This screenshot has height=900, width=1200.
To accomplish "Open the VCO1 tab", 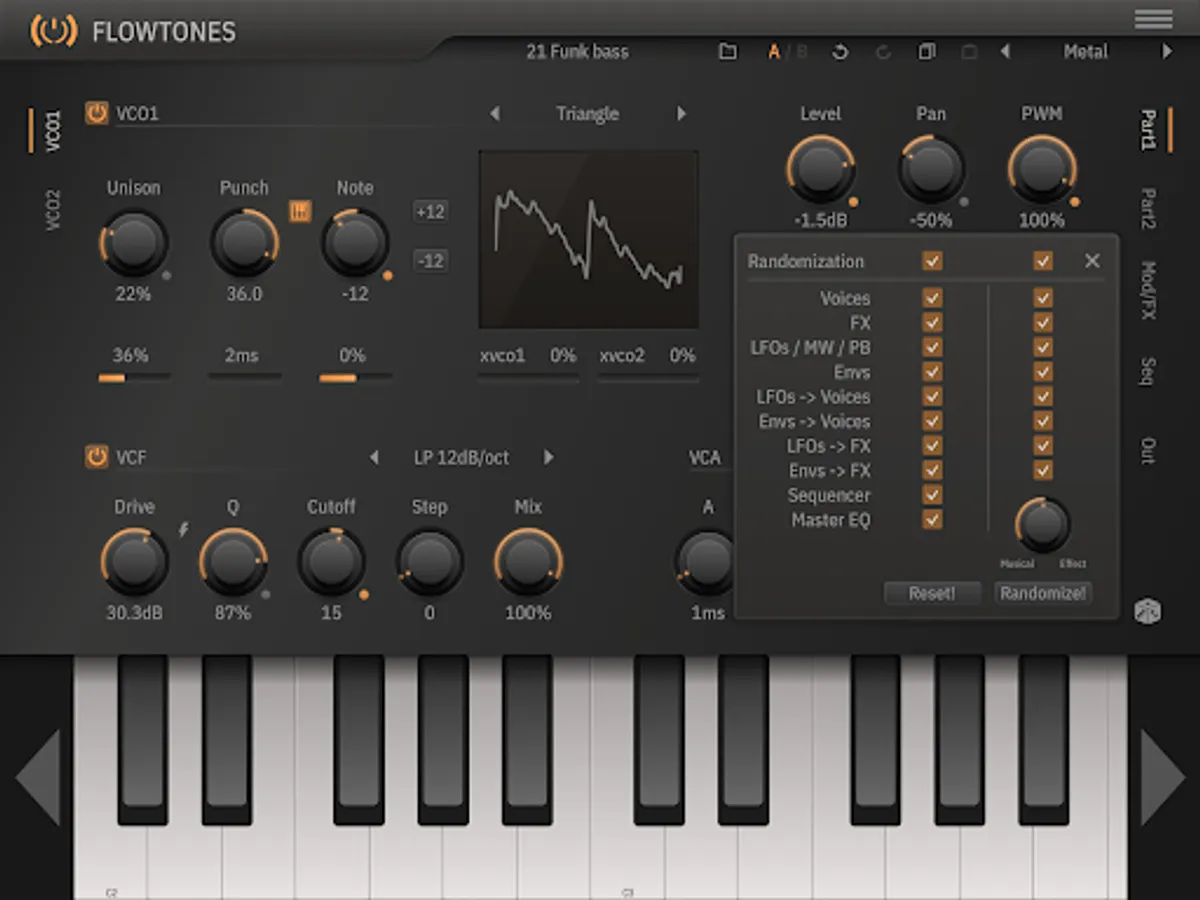I will click(x=53, y=131).
